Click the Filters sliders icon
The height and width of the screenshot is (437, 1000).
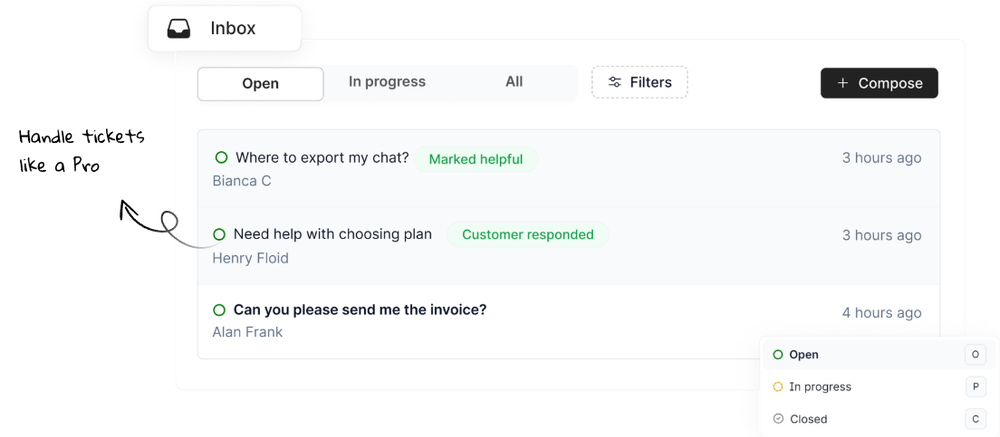point(615,83)
